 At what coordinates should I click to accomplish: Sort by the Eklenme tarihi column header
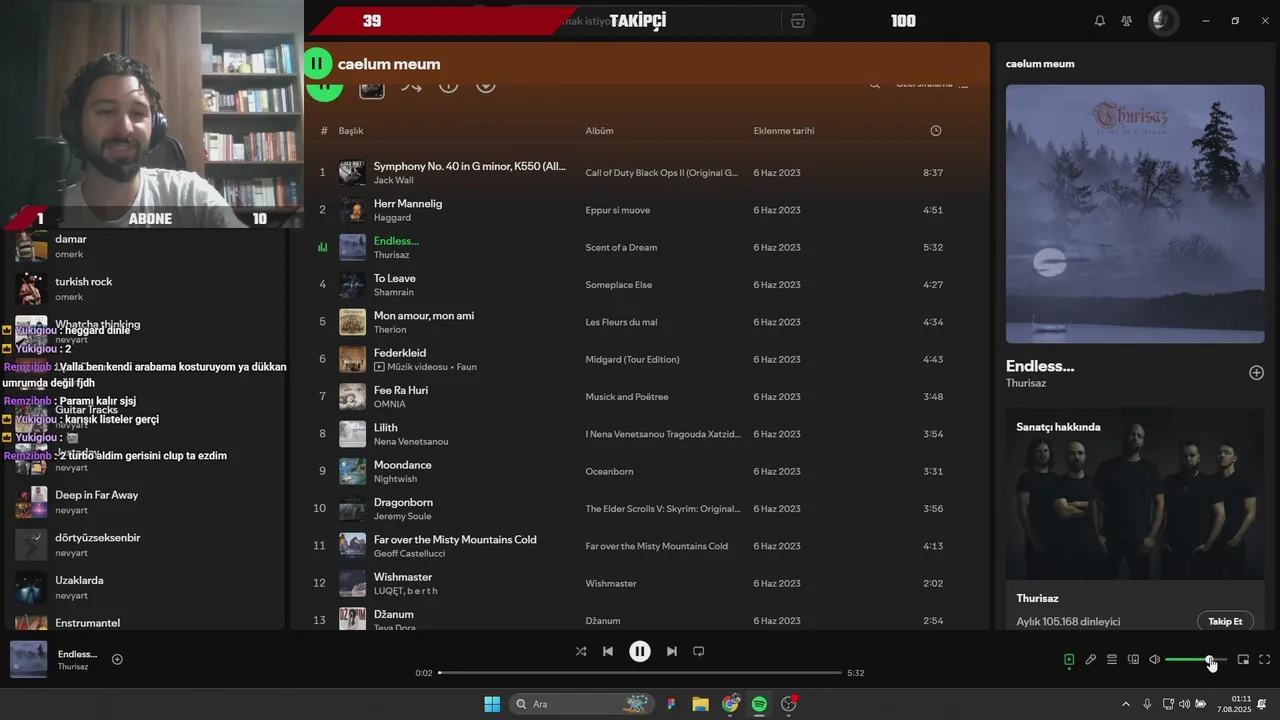pyautogui.click(x=784, y=131)
